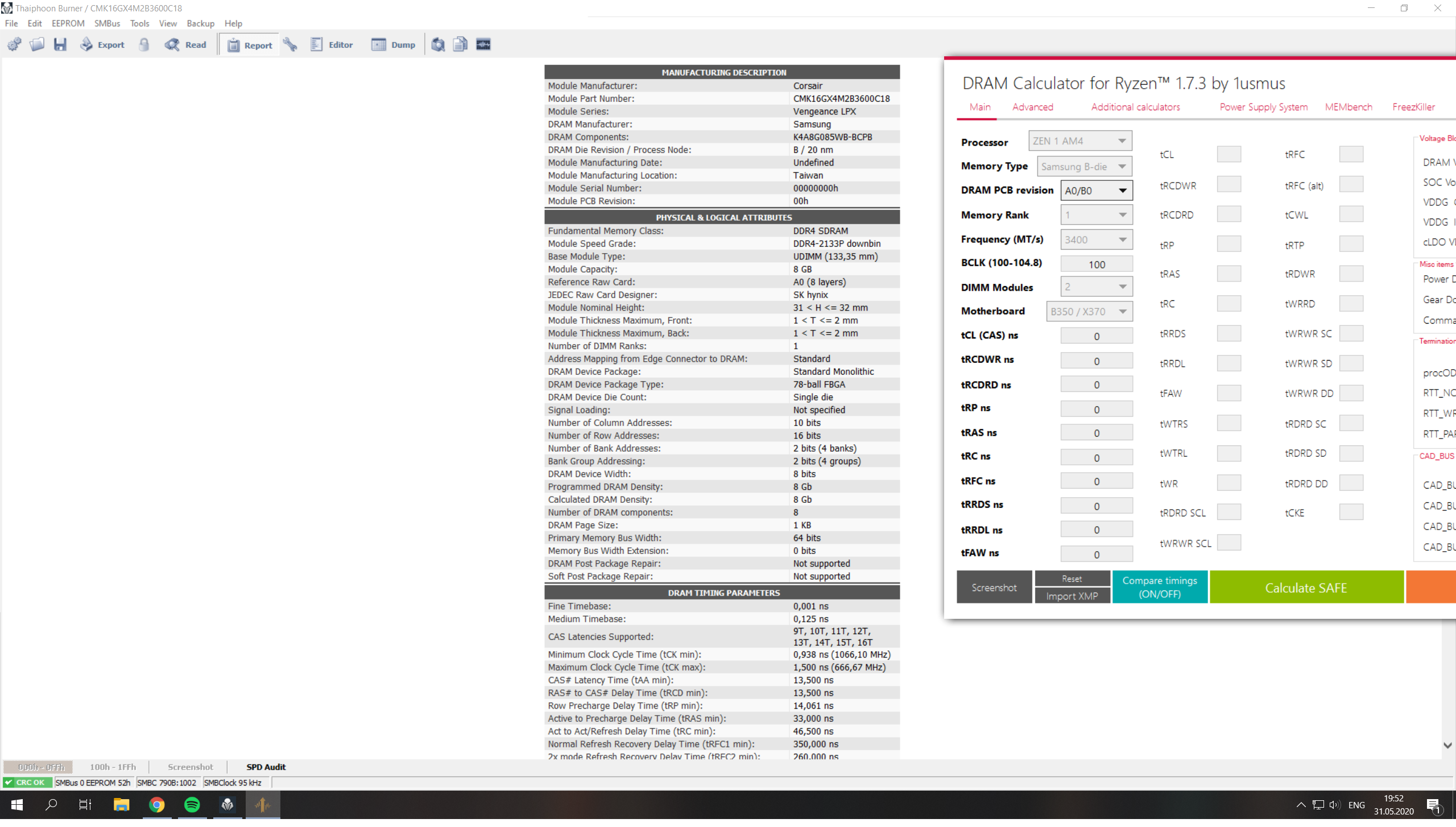1456x827 pixels.
Task: Click the report scrollbar down arrow
Action: tap(1447, 745)
